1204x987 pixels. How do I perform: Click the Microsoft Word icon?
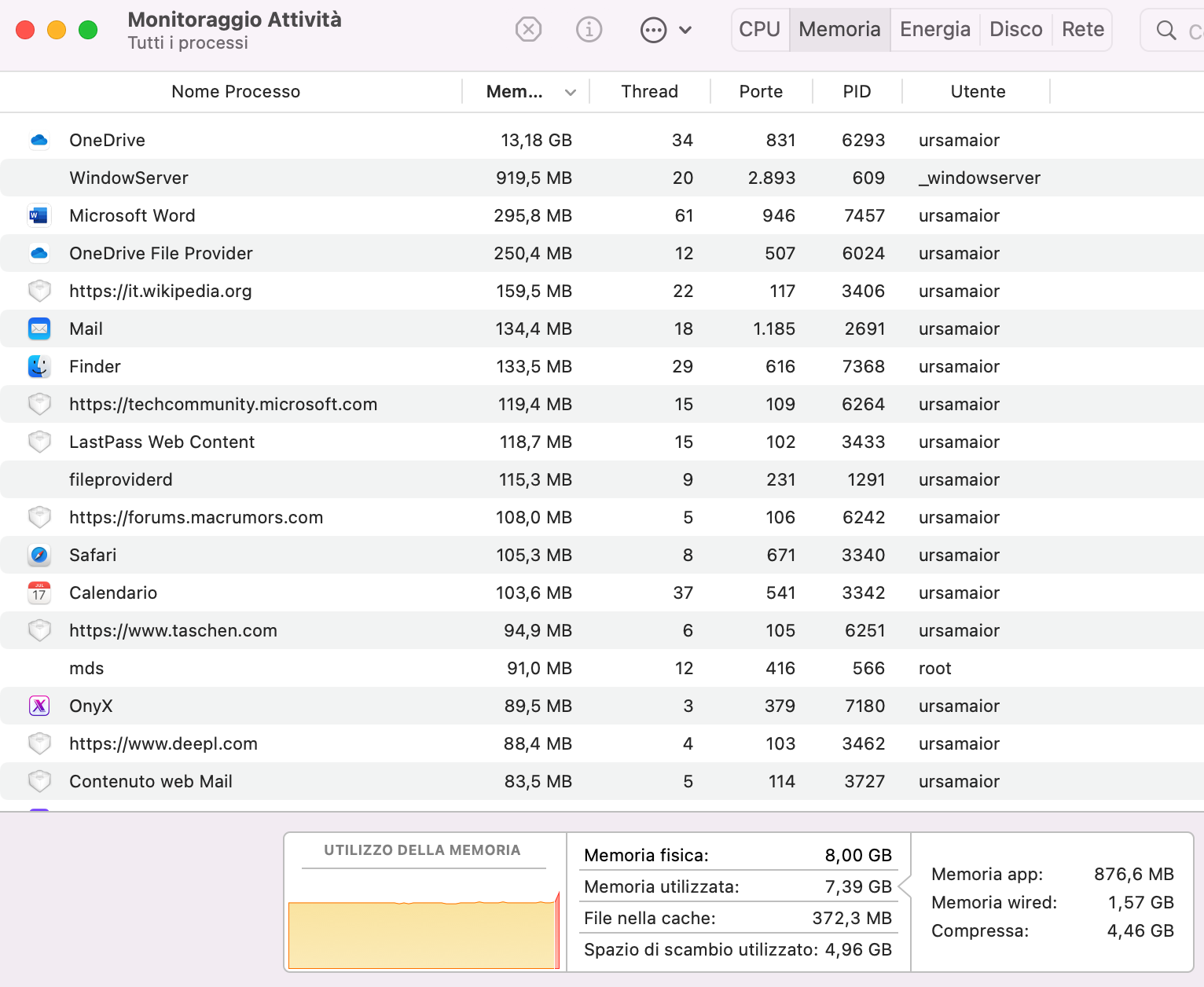click(39, 215)
